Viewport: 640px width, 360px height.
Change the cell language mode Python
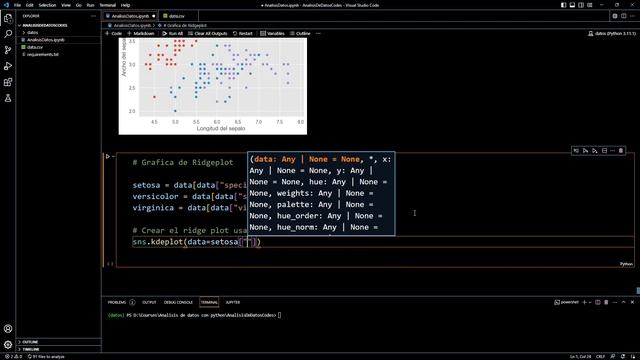(626, 264)
